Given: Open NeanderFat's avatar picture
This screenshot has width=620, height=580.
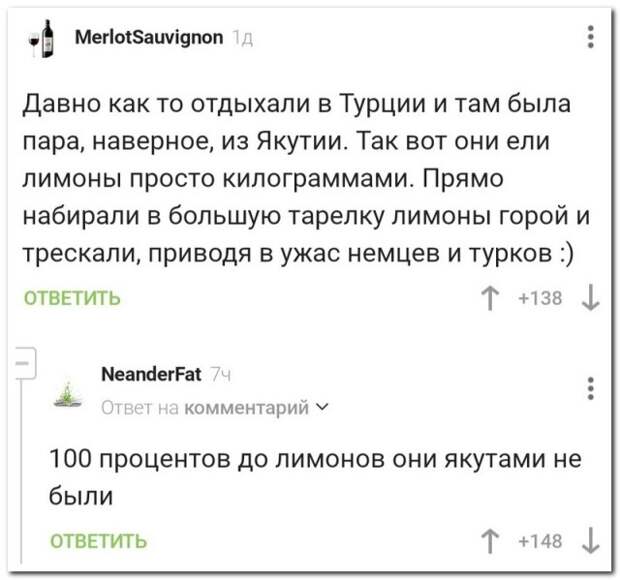Looking at the screenshot, I should (x=68, y=394).
